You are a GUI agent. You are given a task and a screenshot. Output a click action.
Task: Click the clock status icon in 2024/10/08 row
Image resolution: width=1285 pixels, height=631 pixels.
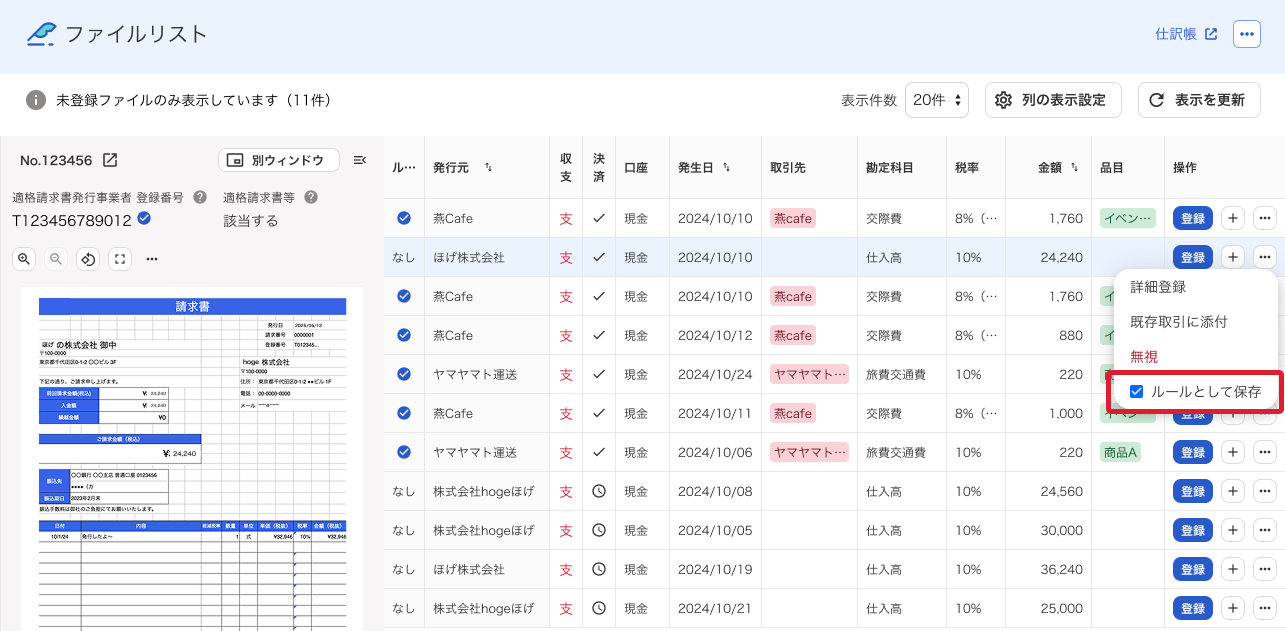click(599, 491)
